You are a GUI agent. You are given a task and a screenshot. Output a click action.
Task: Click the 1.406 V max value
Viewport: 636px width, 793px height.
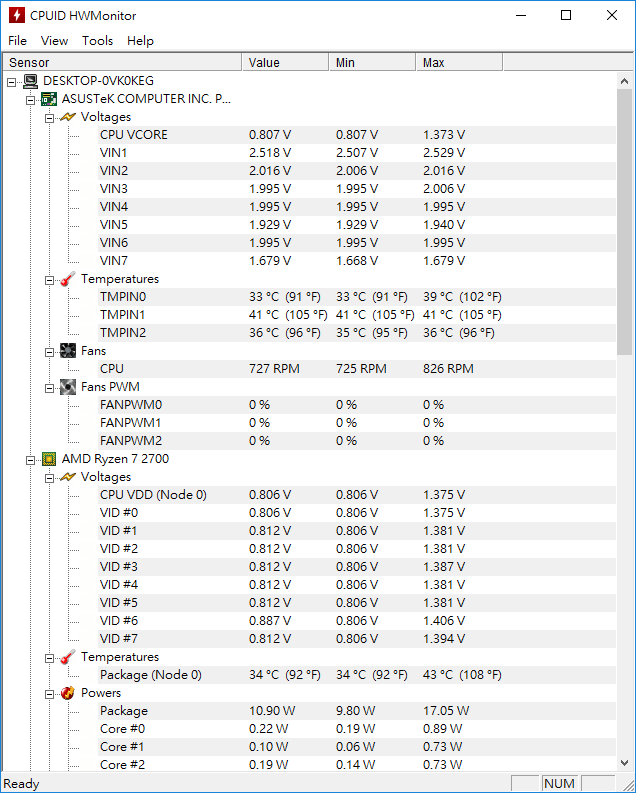[x=444, y=621]
